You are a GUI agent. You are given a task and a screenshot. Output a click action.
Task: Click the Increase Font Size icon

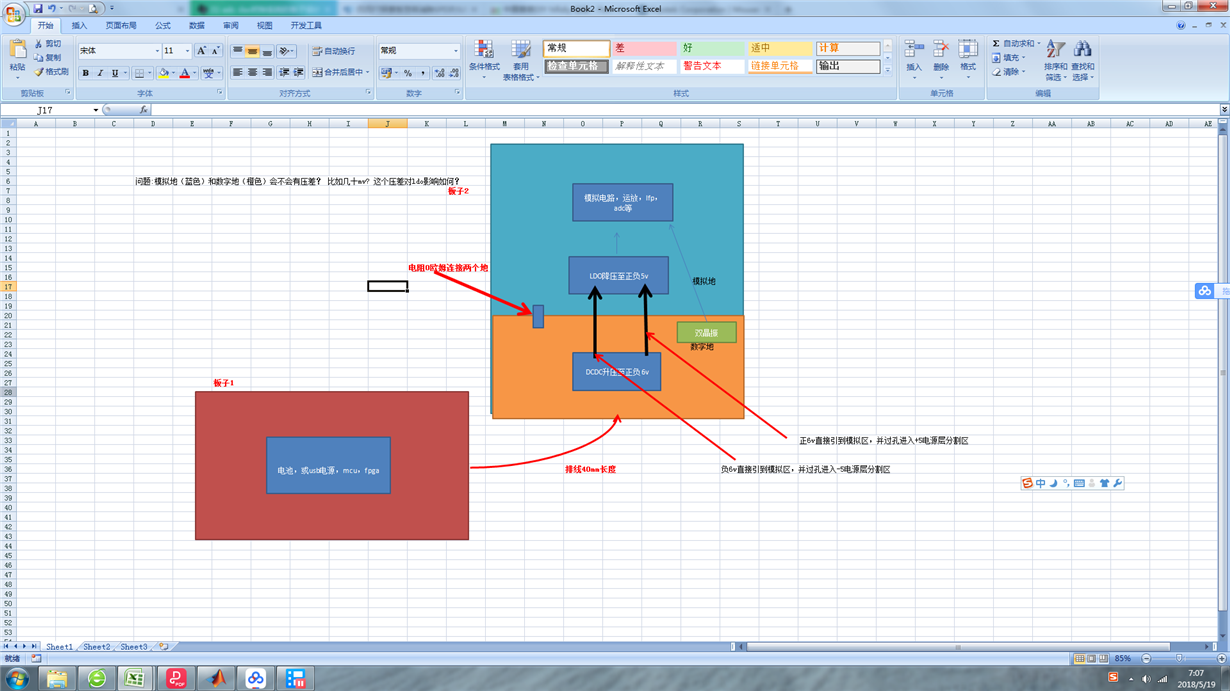click(x=201, y=51)
